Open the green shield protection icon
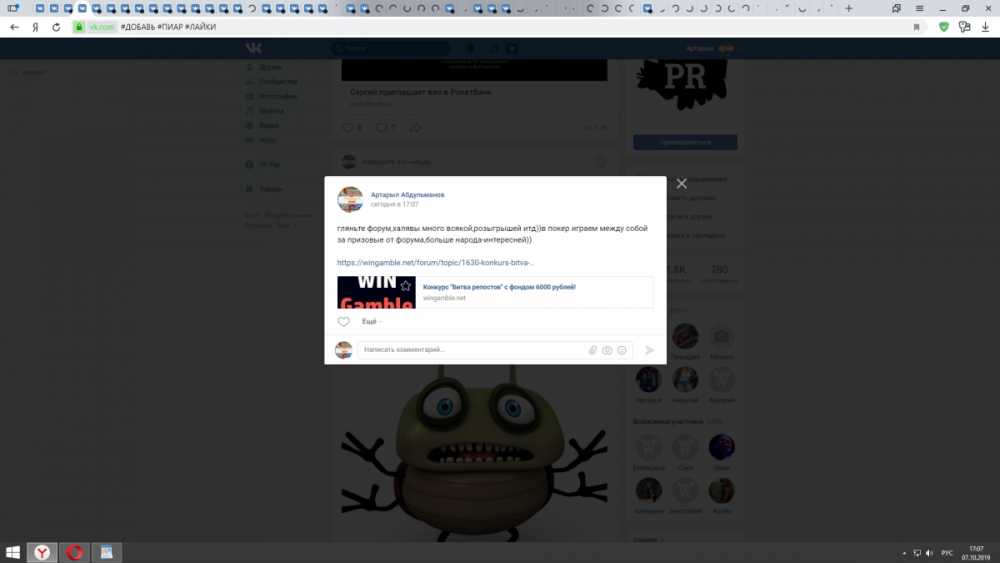1000x563 pixels. (944, 27)
